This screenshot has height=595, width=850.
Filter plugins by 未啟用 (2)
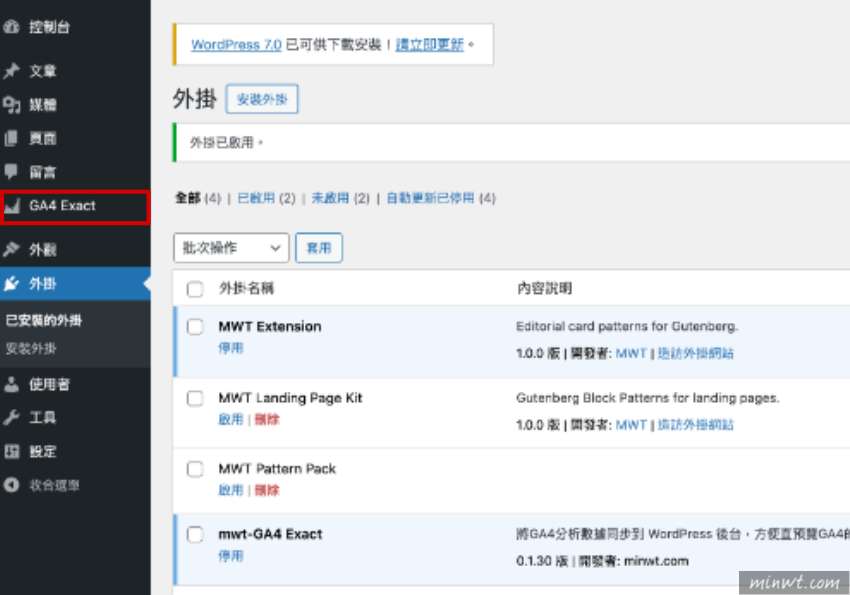(340, 198)
